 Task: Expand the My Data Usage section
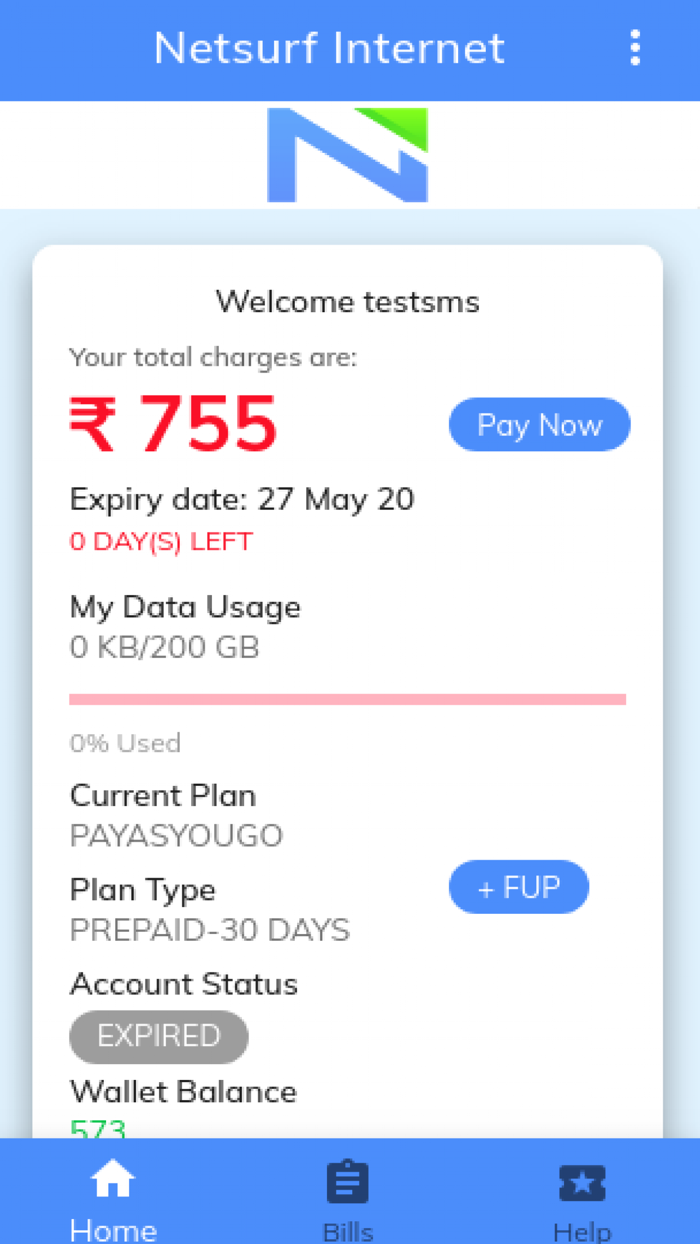coord(184,607)
